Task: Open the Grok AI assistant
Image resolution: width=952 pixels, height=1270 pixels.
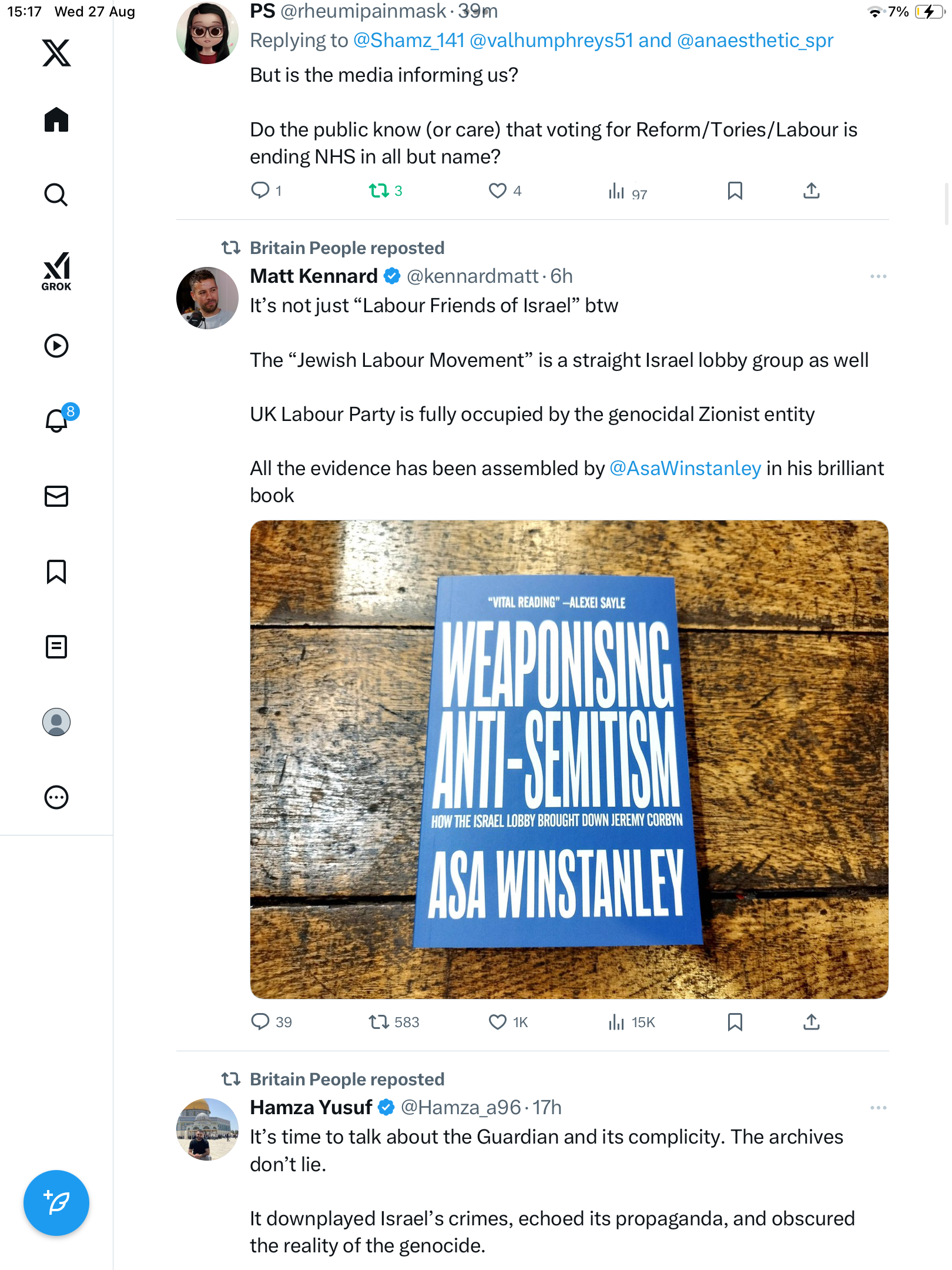Action: tap(56, 271)
